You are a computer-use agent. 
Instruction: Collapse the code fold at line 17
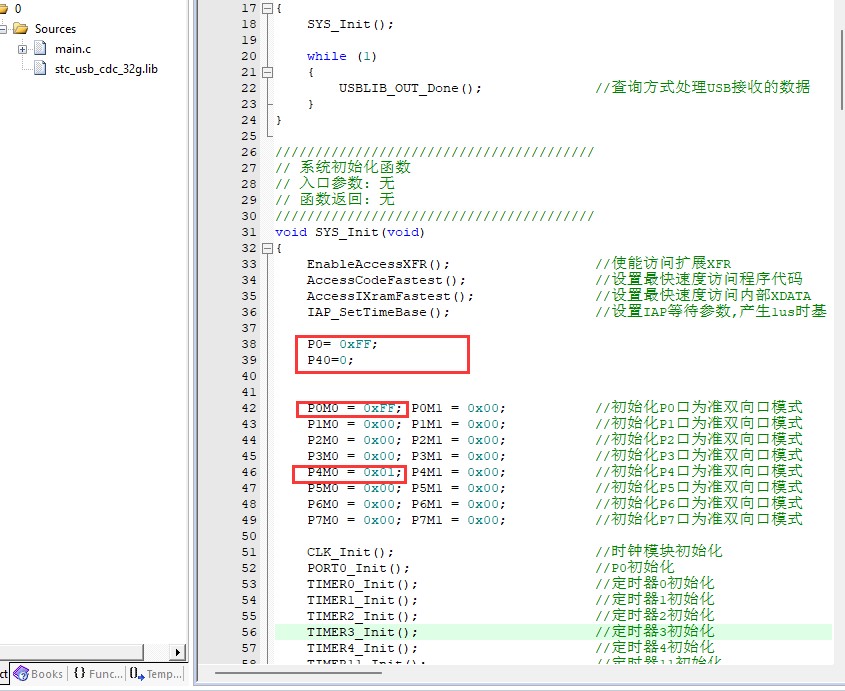tap(267, 8)
